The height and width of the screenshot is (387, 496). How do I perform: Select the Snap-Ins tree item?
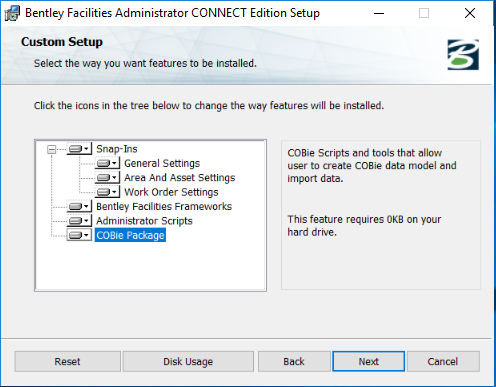(117, 149)
